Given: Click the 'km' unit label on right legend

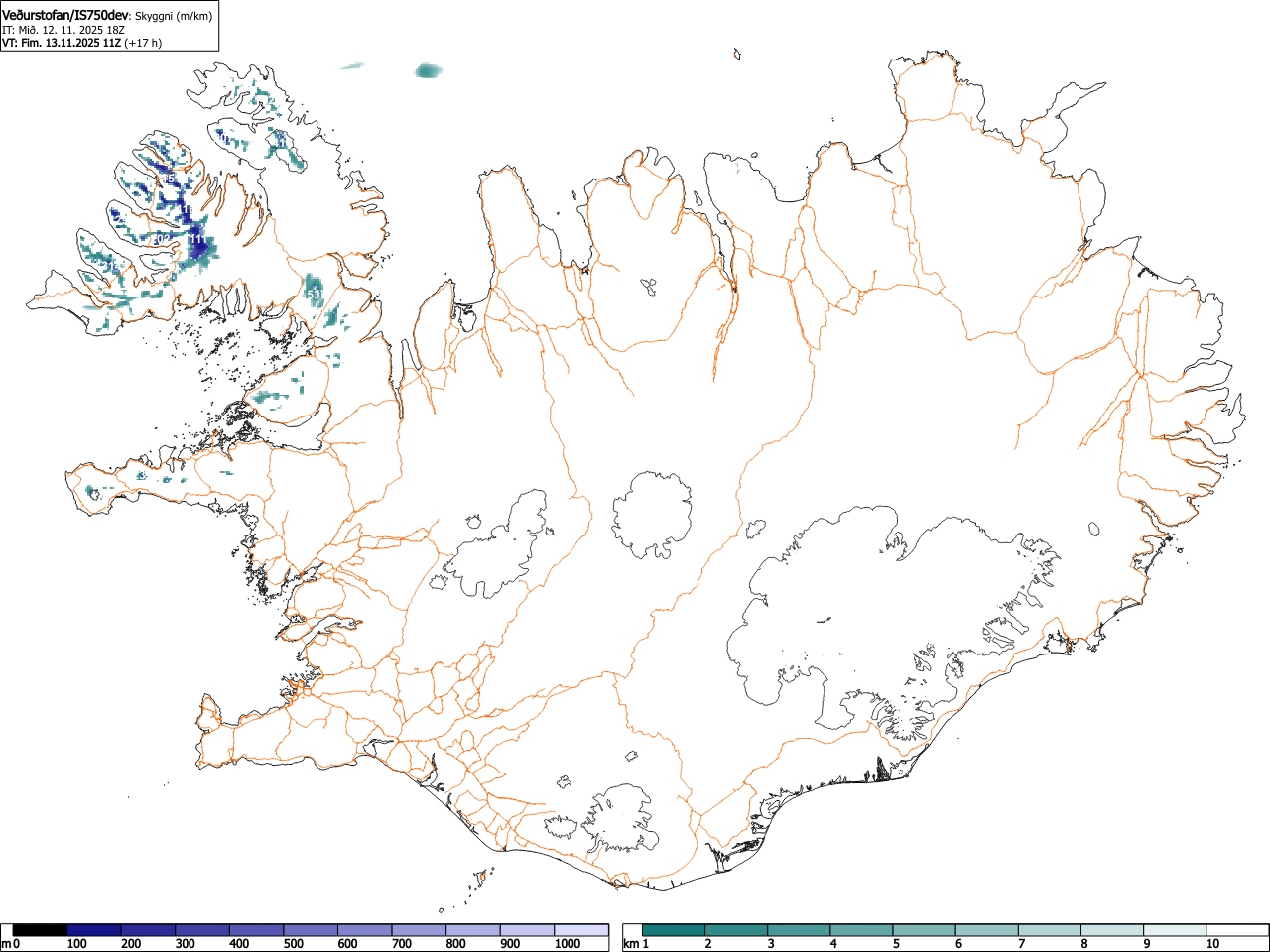Looking at the screenshot, I should pyautogui.click(x=631, y=944).
